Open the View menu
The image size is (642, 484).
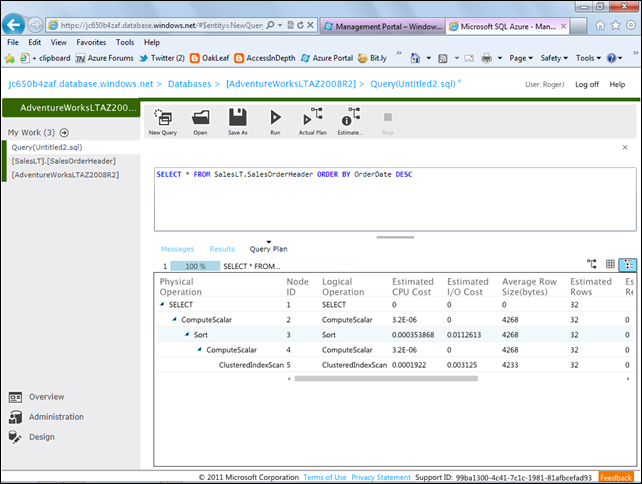59,42
